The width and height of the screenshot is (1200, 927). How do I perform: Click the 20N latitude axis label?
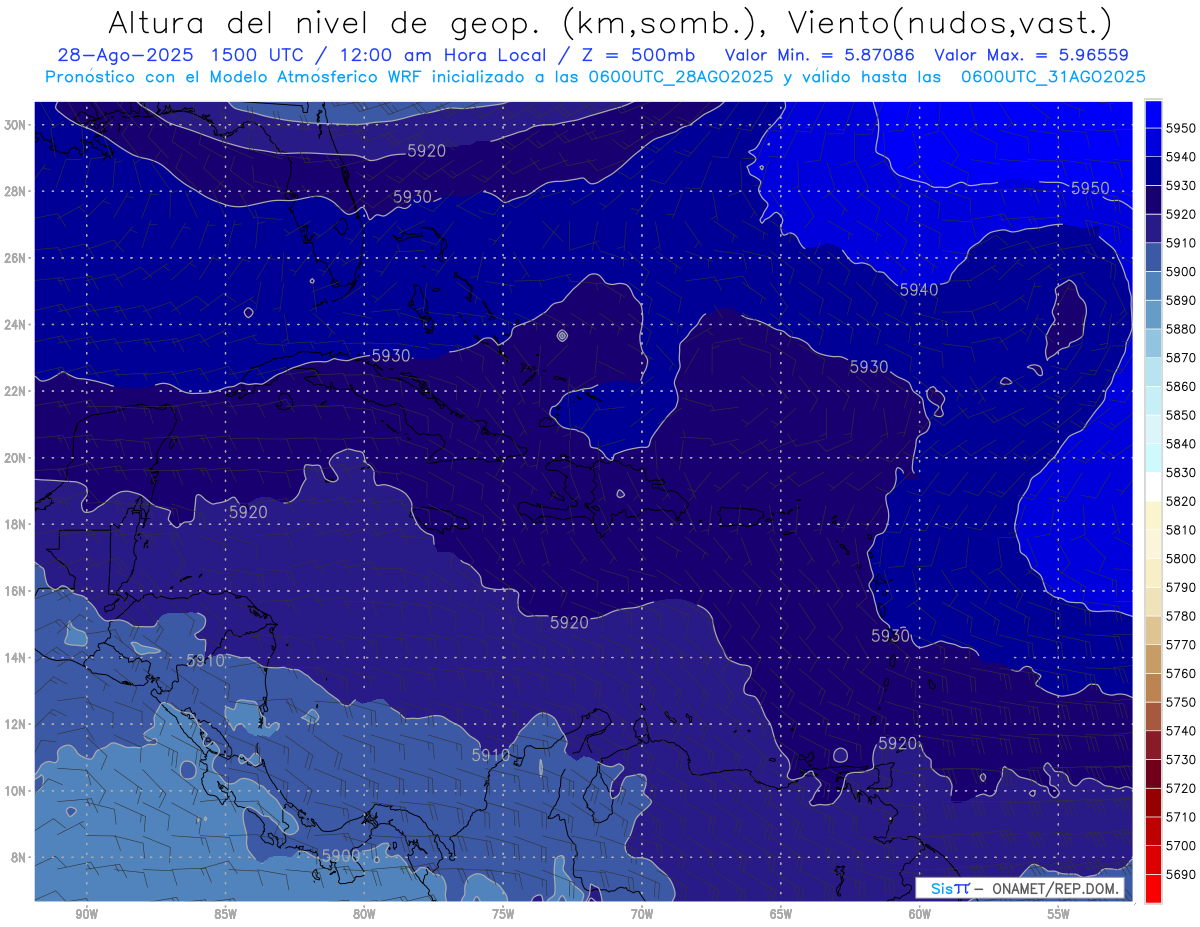click(x=16, y=458)
